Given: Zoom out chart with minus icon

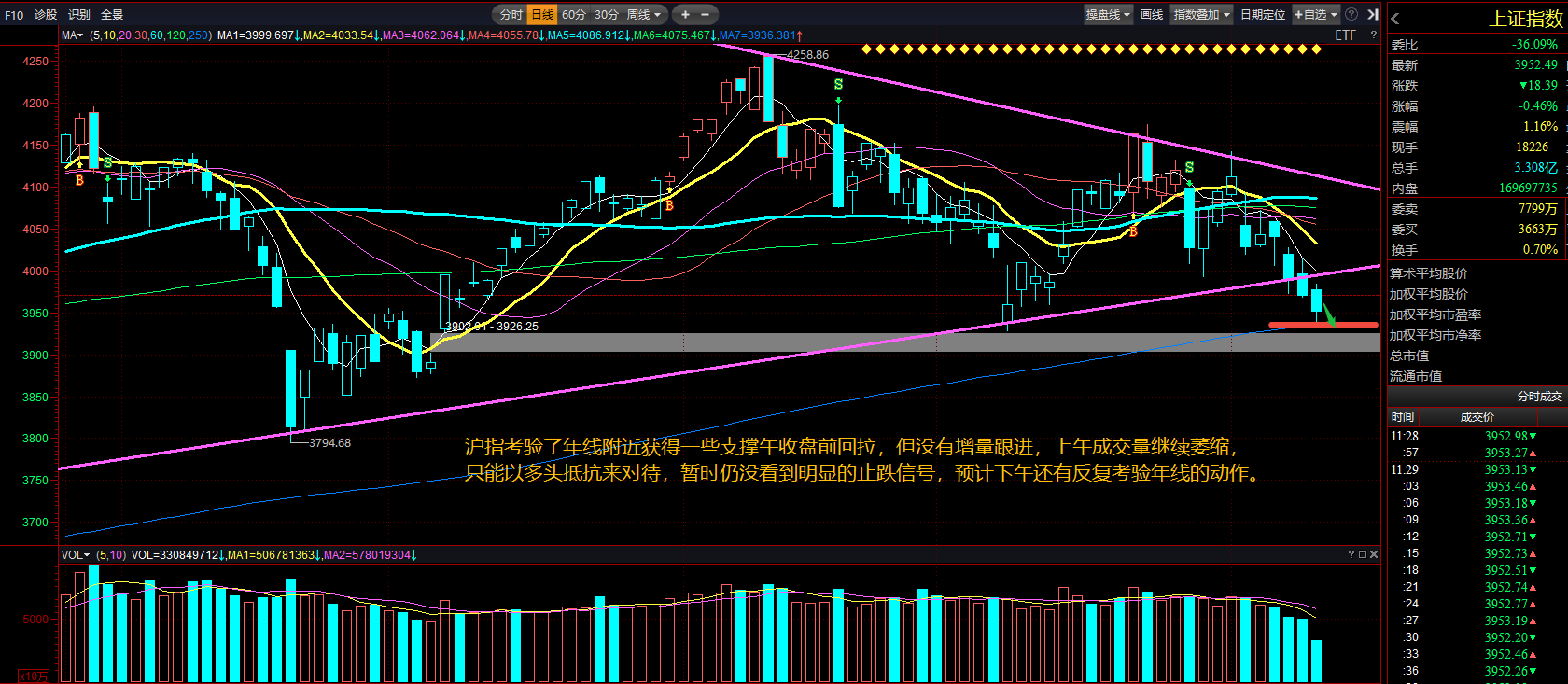Looking at the screenshot, I should 705,14.
